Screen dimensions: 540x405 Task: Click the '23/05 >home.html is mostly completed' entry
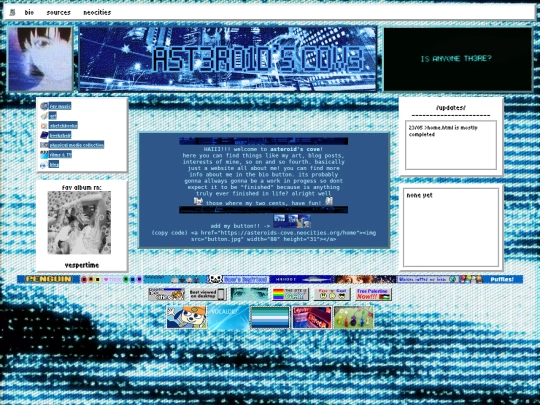point(443,131)
